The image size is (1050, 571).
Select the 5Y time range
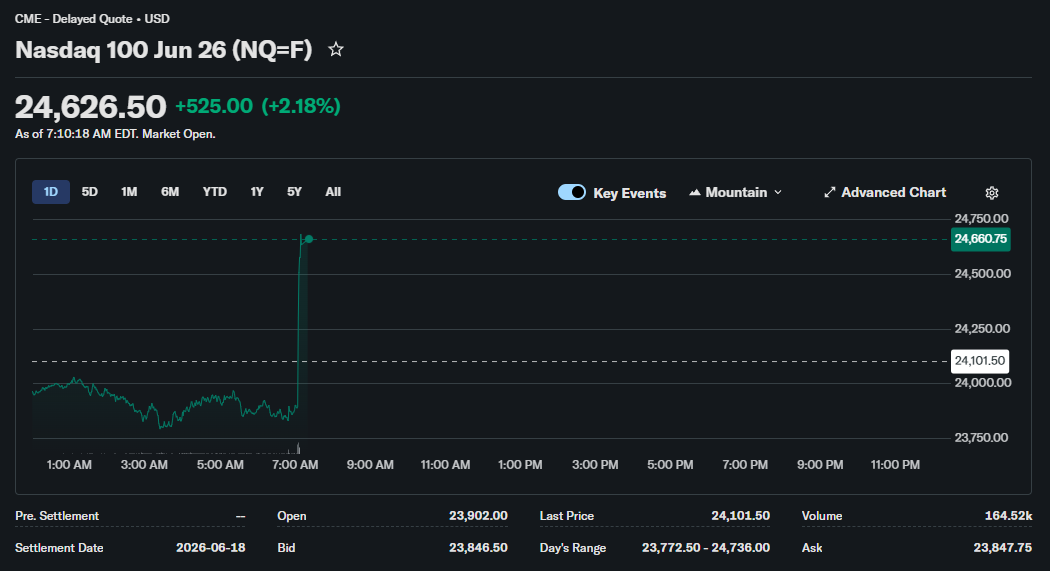(295, 192)
